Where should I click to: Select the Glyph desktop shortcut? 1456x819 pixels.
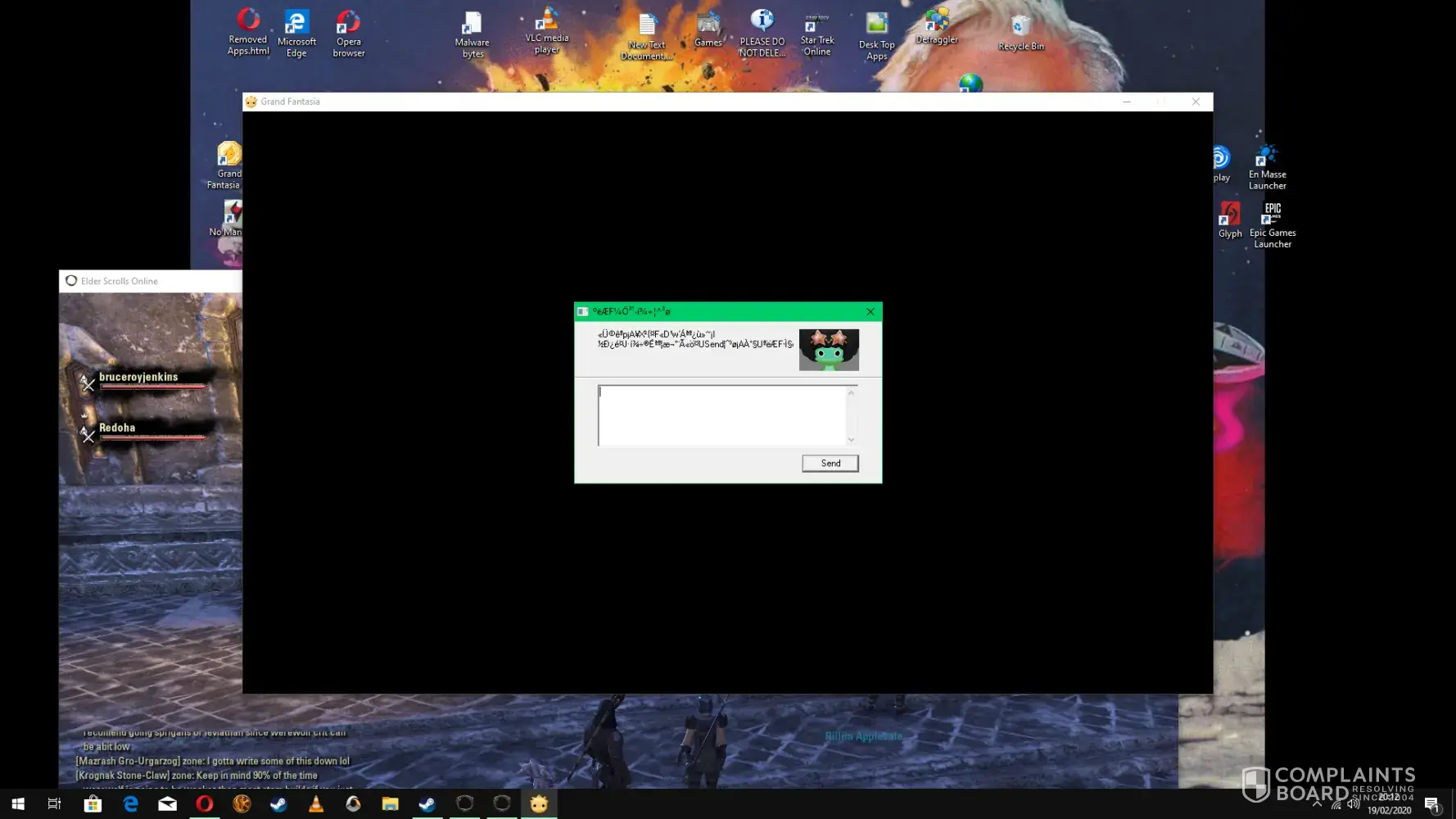pos(1230,219)
